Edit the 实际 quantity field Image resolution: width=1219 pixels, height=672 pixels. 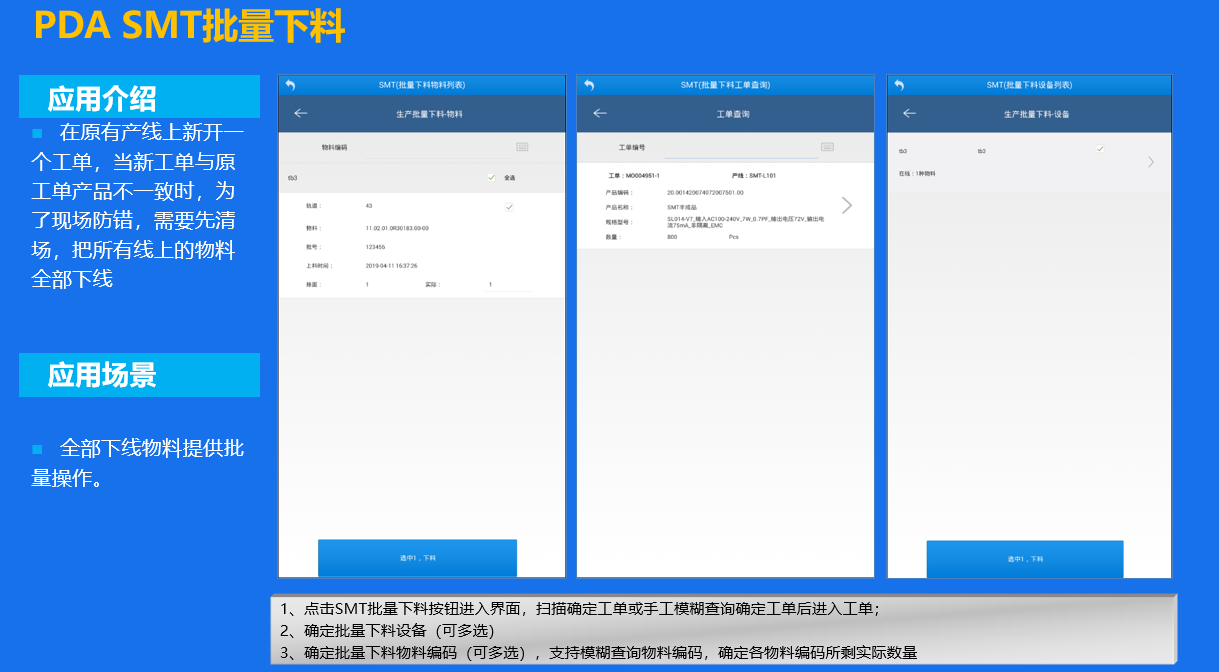coord(508,285)
